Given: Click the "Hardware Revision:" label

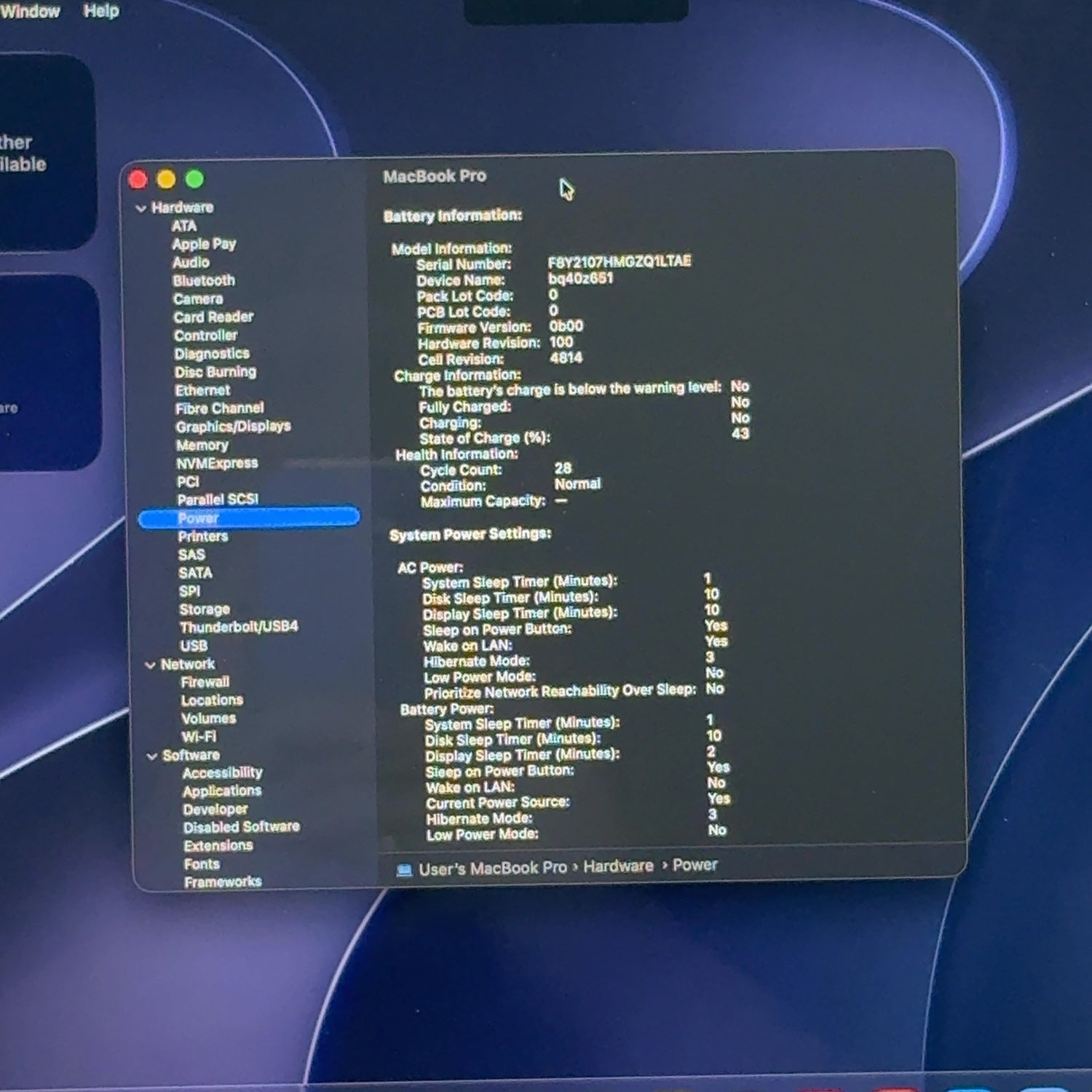Looking at the screenshot, I should [x=480, y=344].
